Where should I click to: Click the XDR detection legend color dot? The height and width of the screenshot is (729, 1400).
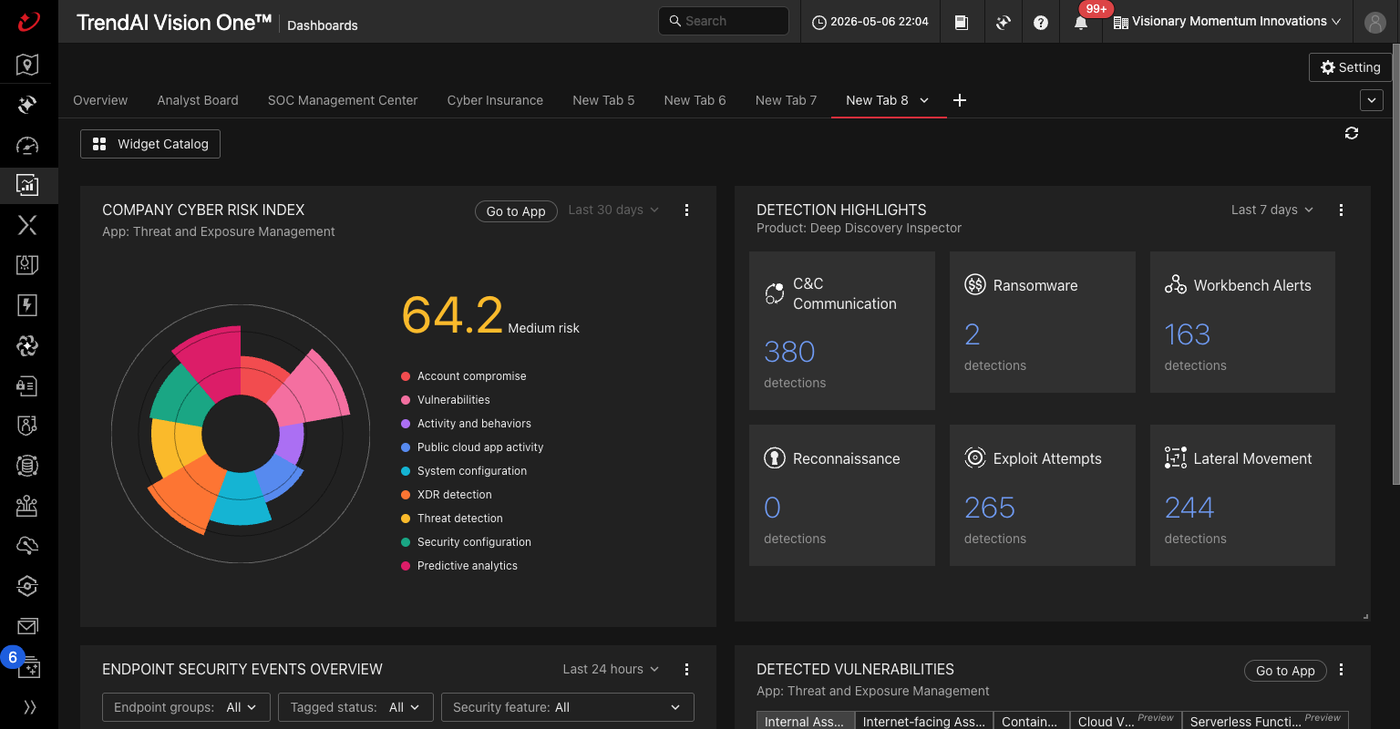point(405,495)
